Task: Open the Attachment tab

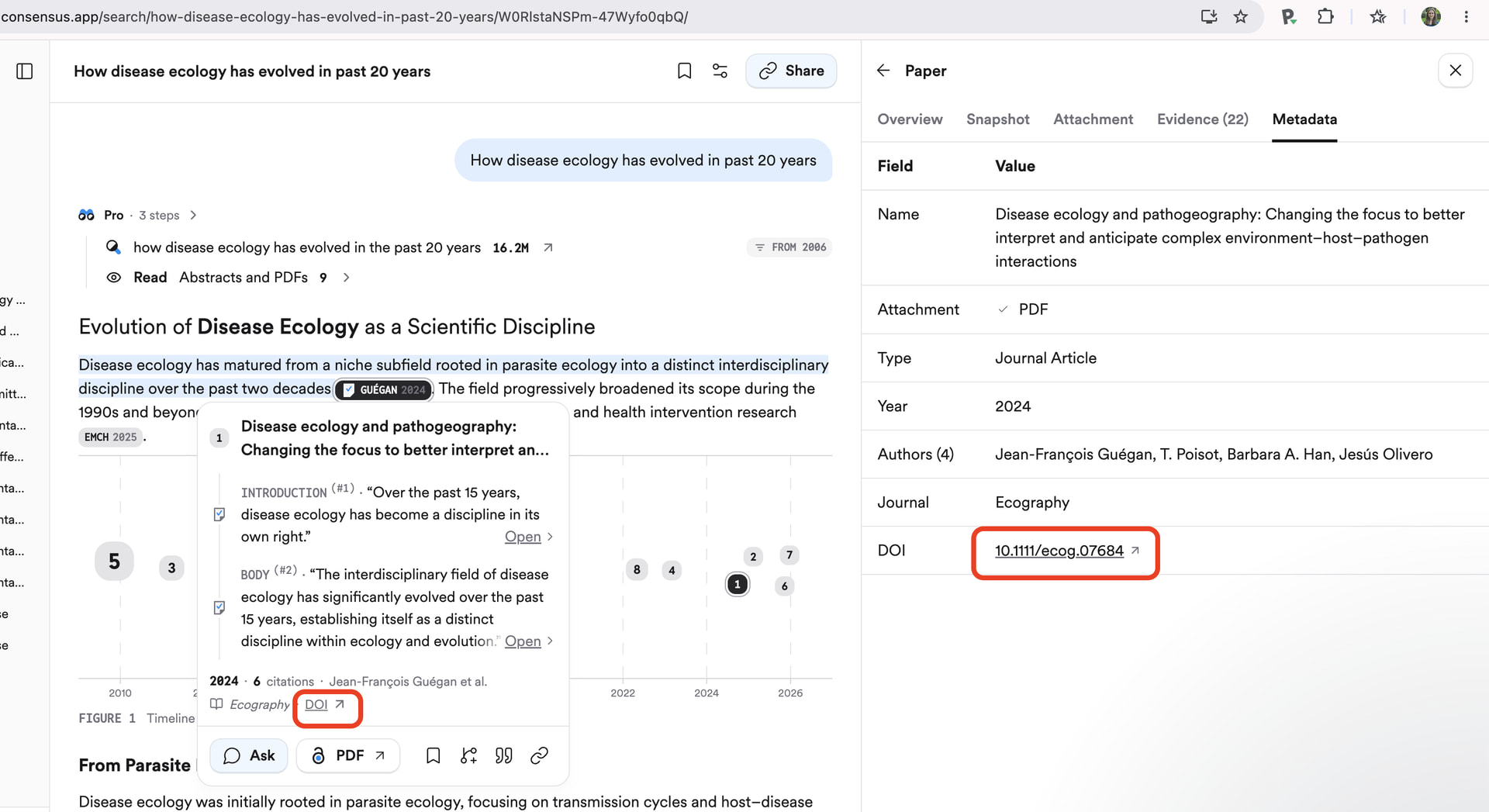Action: (1093, 119)
